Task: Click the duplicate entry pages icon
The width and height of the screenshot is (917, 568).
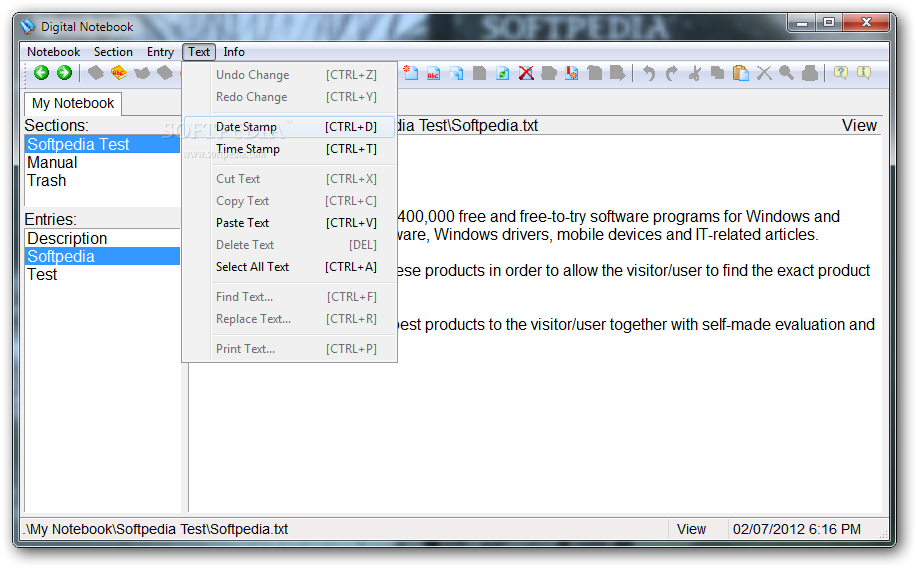Action: pos(457,73)
